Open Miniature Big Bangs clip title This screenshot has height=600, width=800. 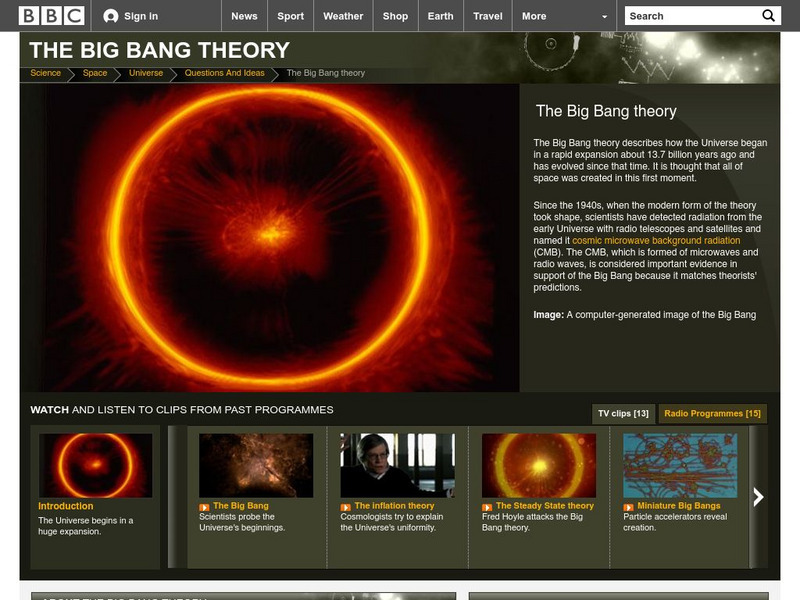(679, 506)
